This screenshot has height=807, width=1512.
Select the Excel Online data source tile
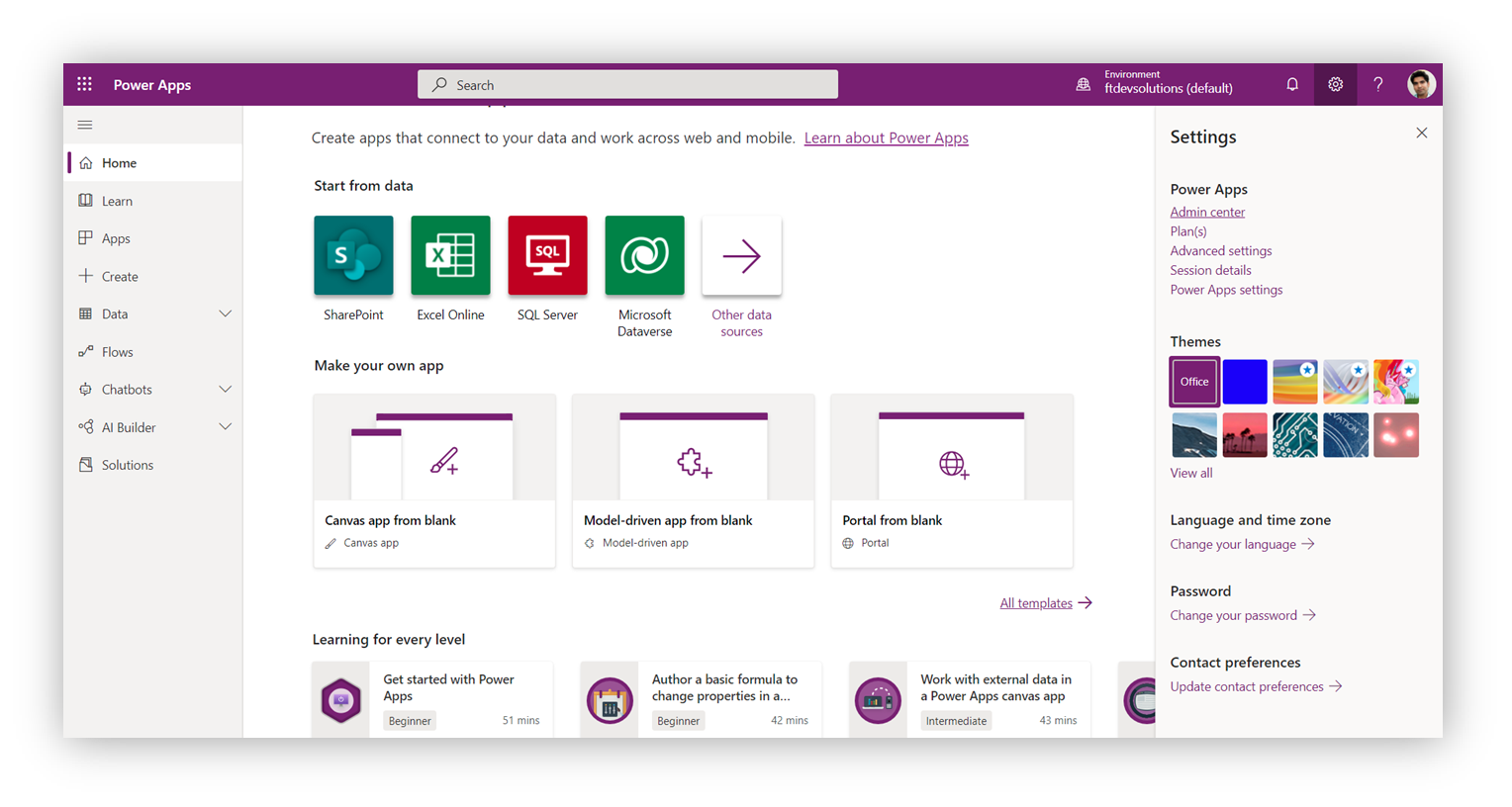coord(450,255)
